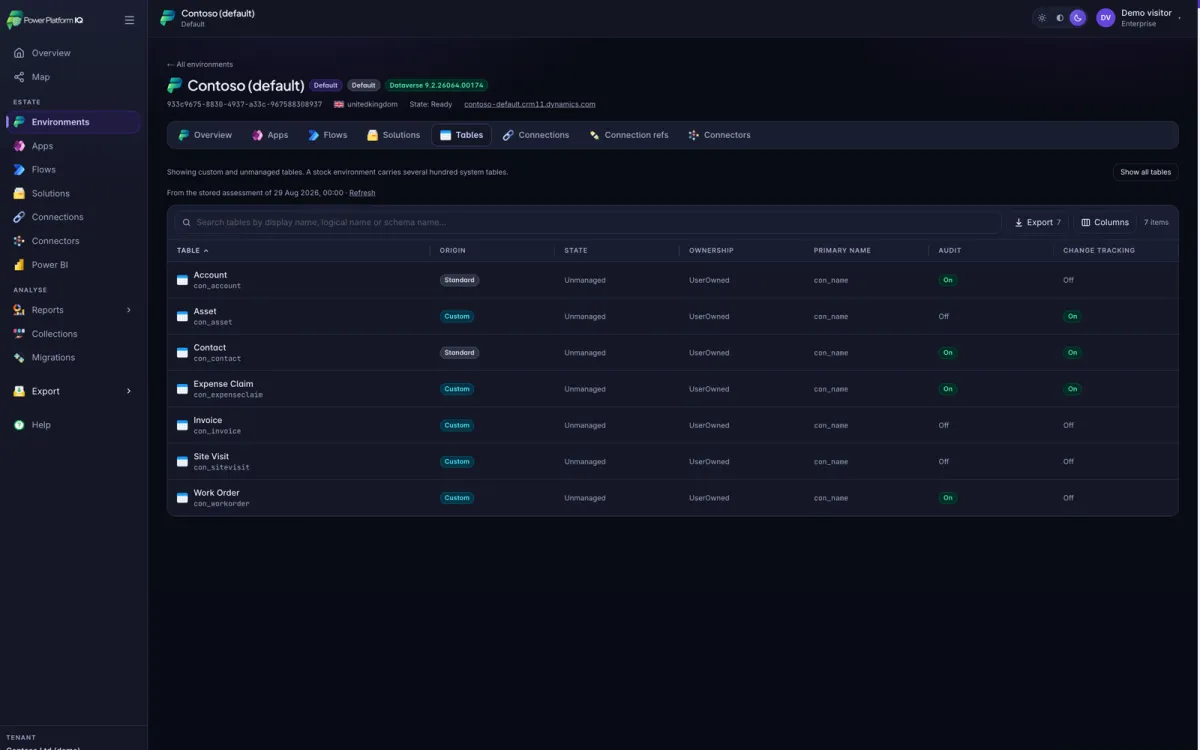Image resolution: width=1200 pixels, height=750 pixels.
Task: Open the Flows tab
Action: point(328,135)
